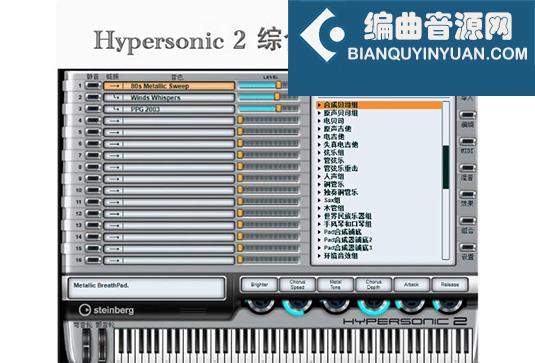Click the Chorus Speed label button
The height and width of the screenshot is (363, 535).
(298, 285)
